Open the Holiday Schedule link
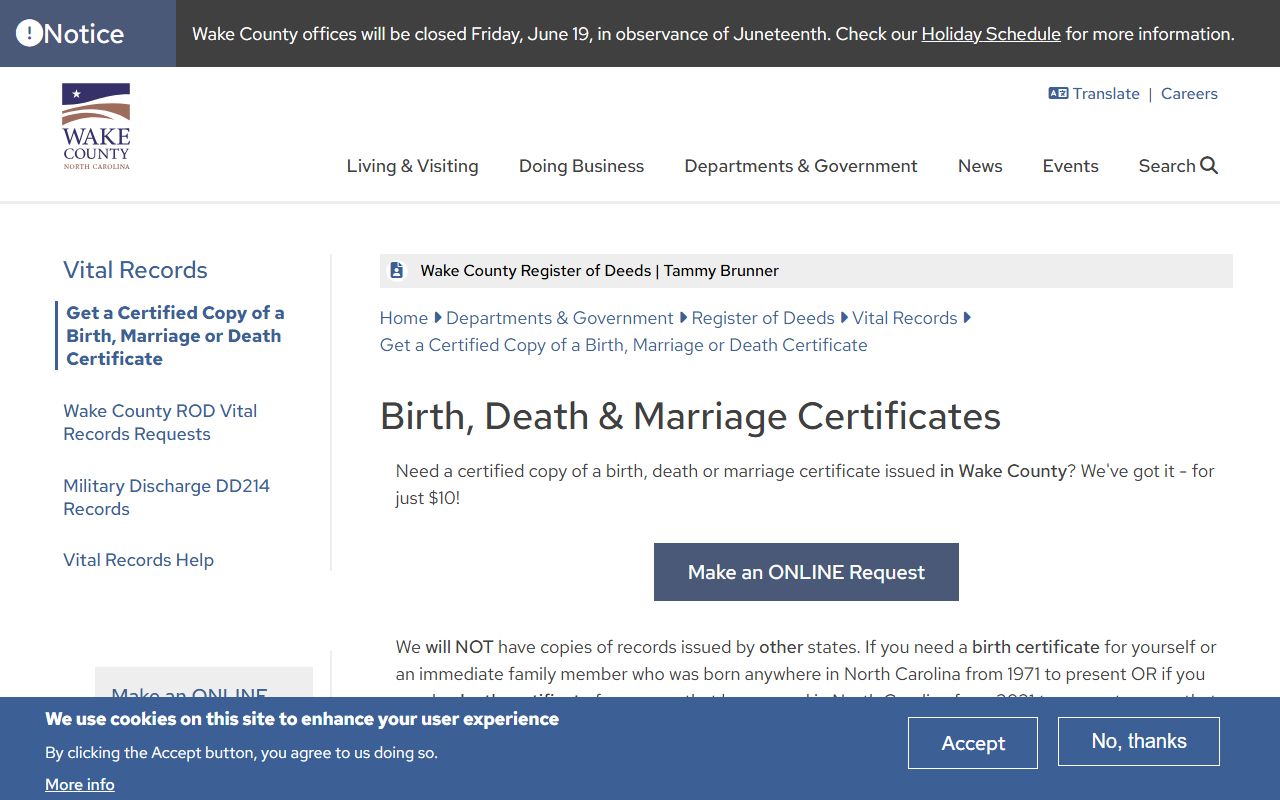Image resolution: width=1280 pixels, height=800 pixels. pos(991,34)
